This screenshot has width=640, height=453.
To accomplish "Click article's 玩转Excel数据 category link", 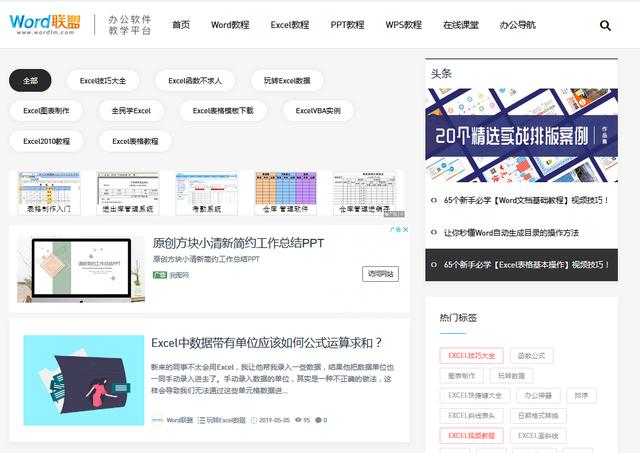I will (226, 420).
